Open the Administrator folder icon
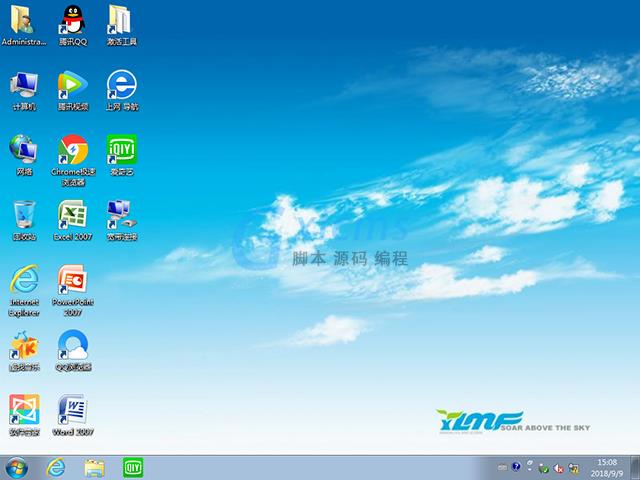This screenshot has height=480, width=640. 24,24
